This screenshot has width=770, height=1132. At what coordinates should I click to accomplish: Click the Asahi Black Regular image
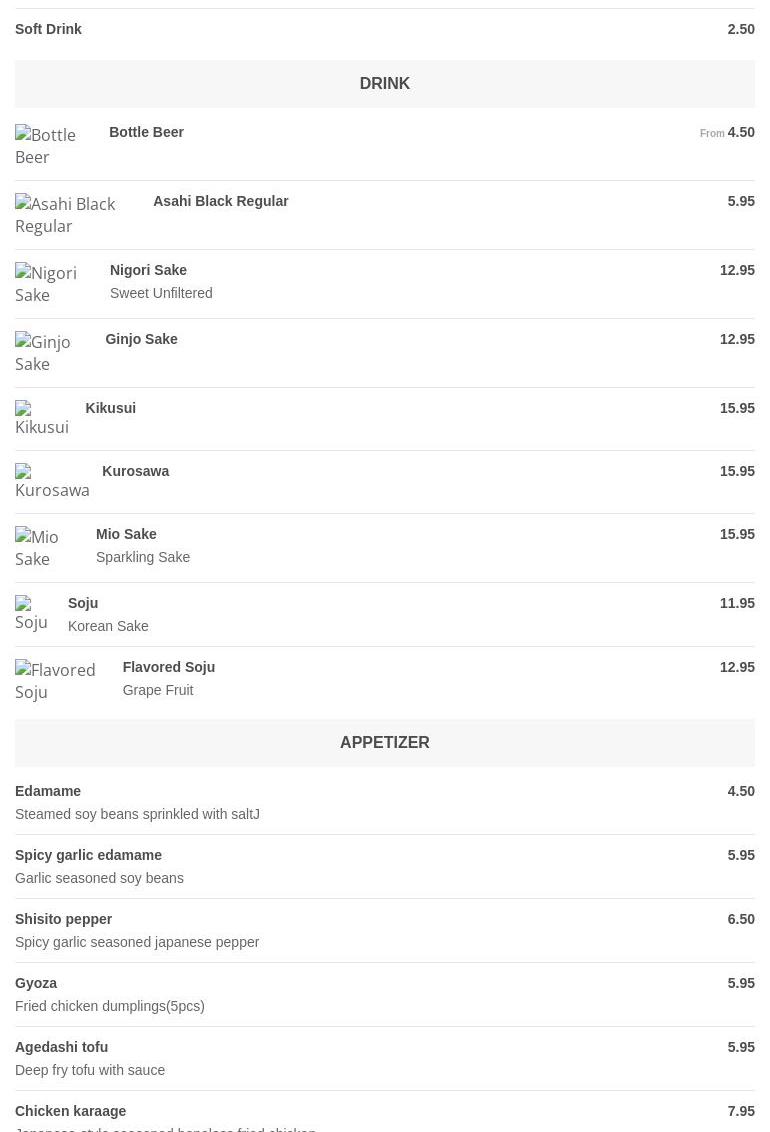coord(66,215)
